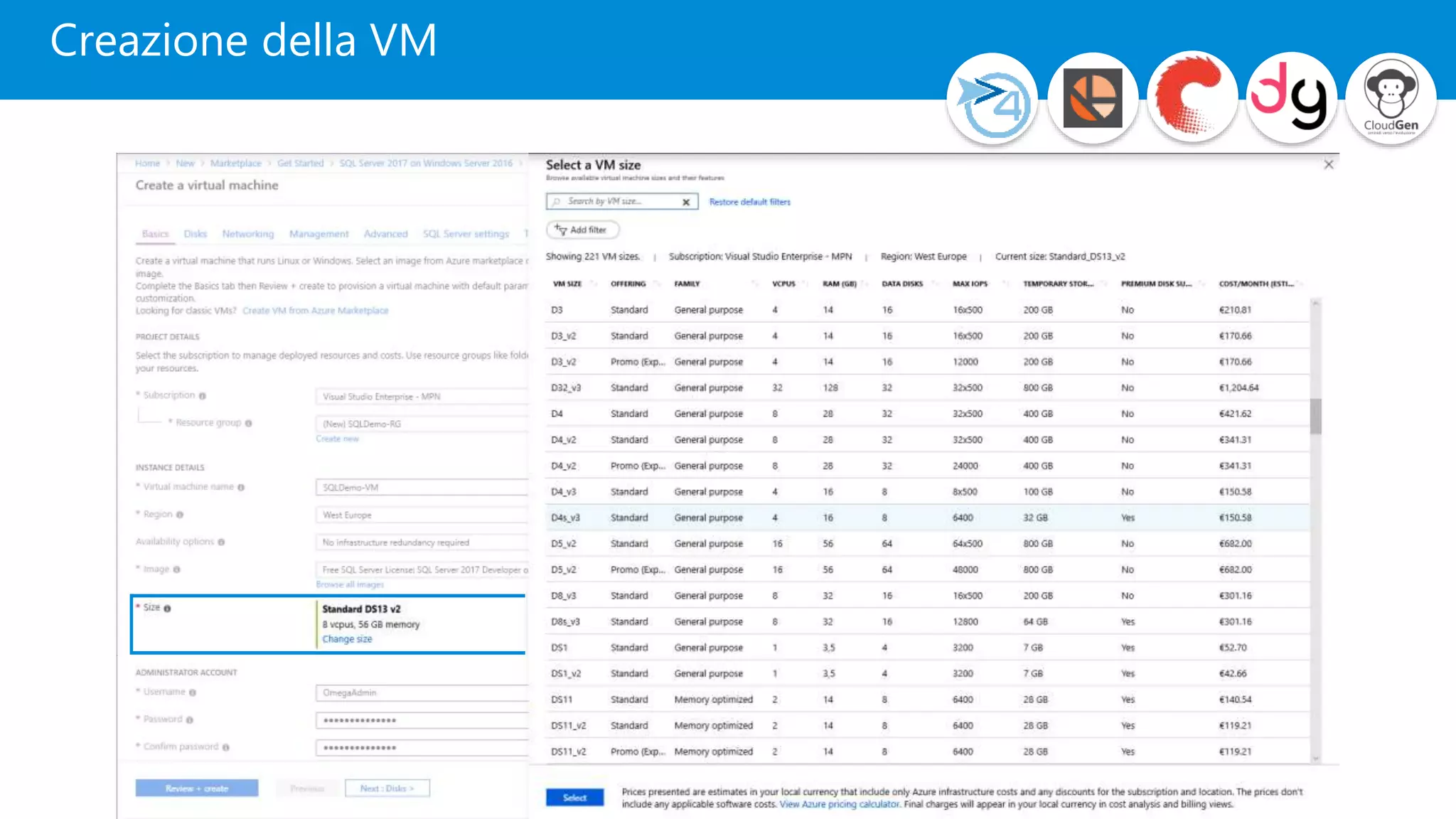Viewport: 1456px width, 819px height.
Task: Clear the VM size search box with X icon
Action: pyautogui.click(x=686, y=203)
